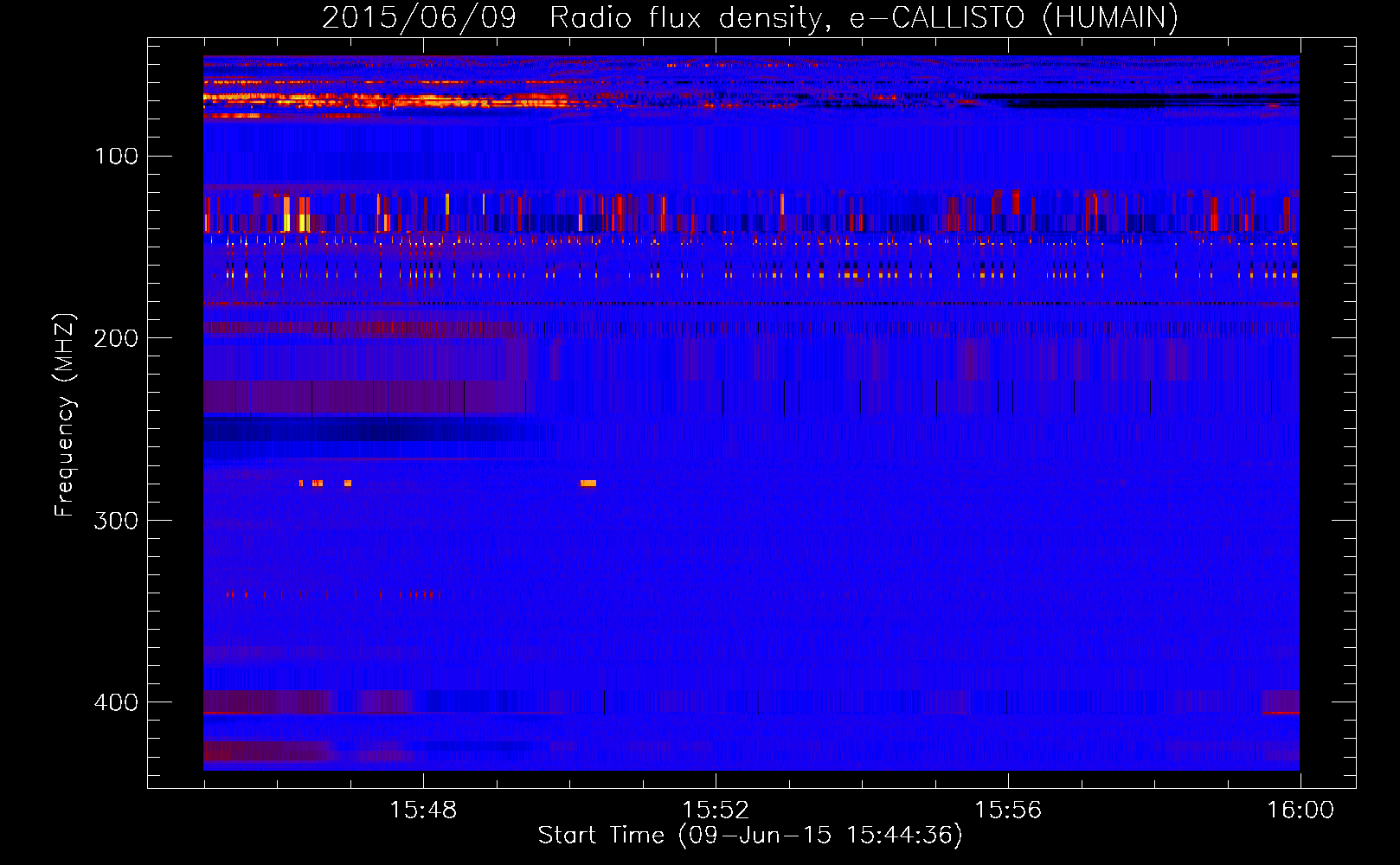This screenshot has width=1400, height=865.
Task: Click the 'Frequency (MHZ)' axis label
Action: tap(65, 414)
